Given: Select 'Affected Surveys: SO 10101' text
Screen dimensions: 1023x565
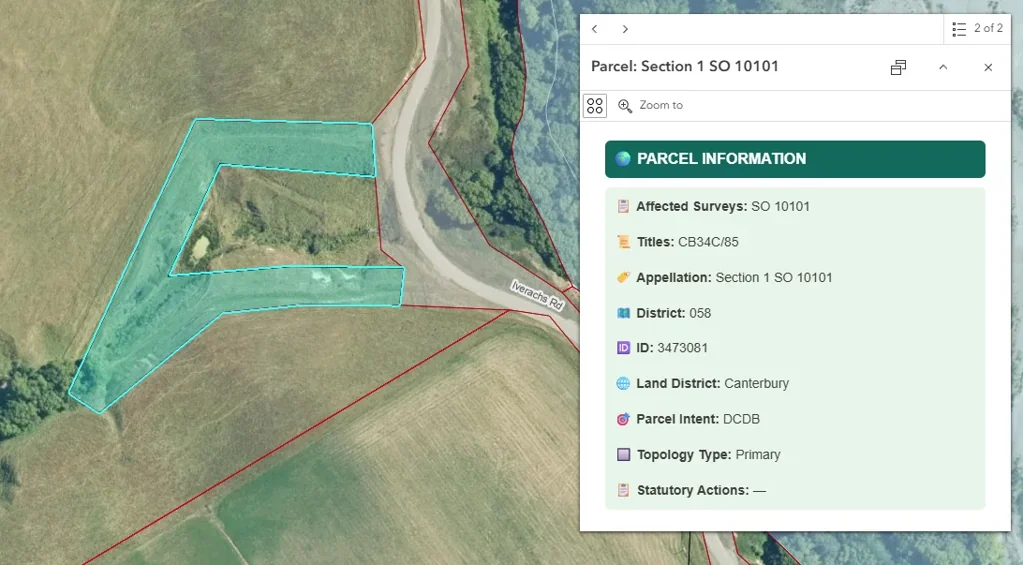Looking at the screenshot, I should (x=723, y=207).
